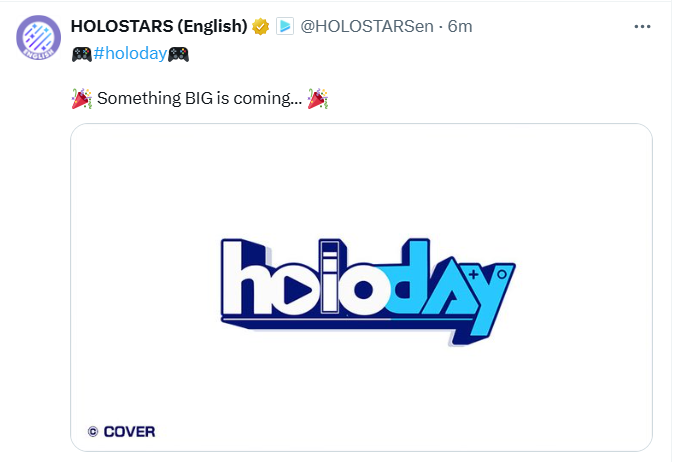Click the plus symbol on logo's y
The image size is (699, 462).
coord(473,274)
